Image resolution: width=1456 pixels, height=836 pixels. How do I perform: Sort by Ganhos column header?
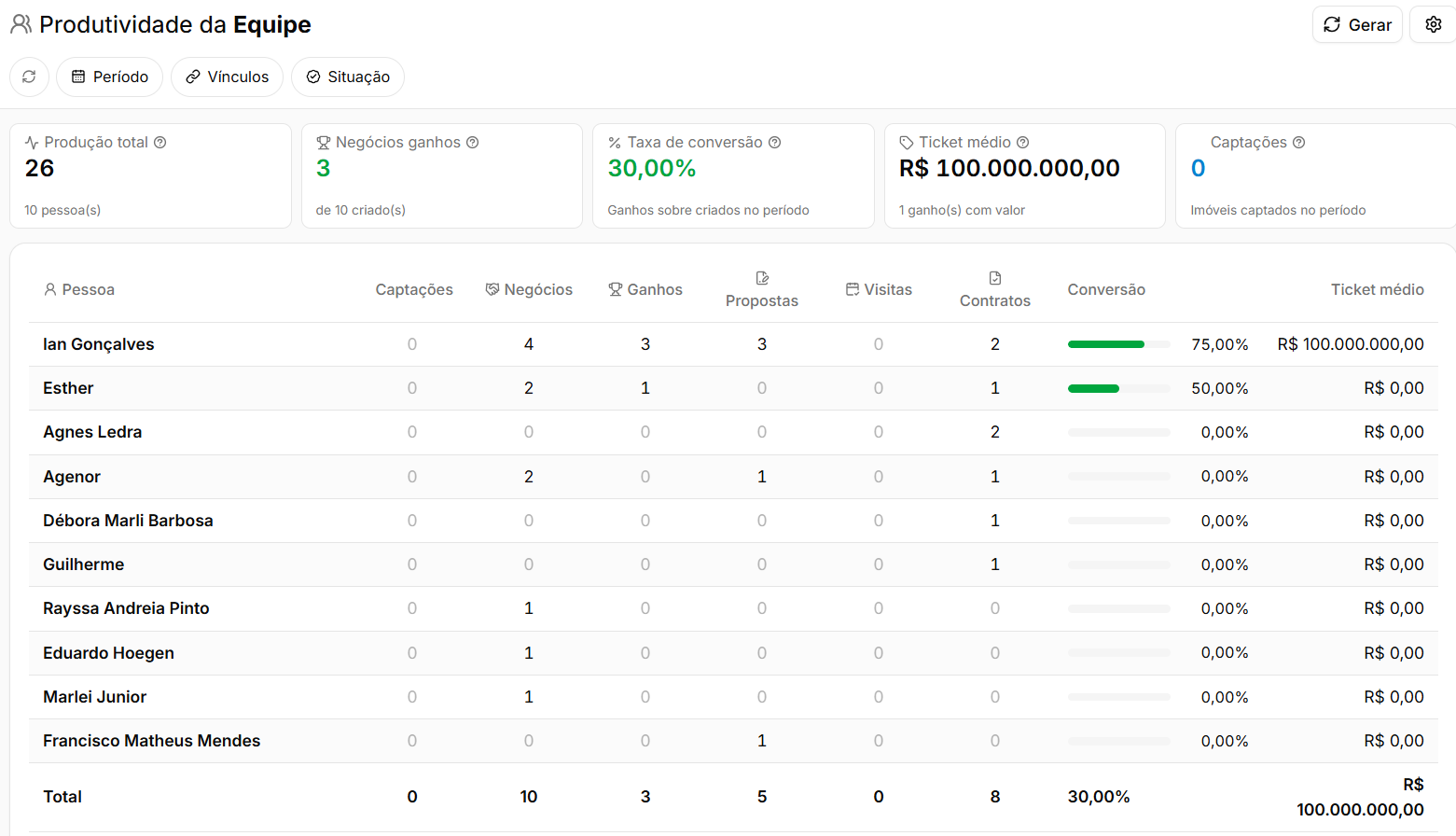point(645,289)
